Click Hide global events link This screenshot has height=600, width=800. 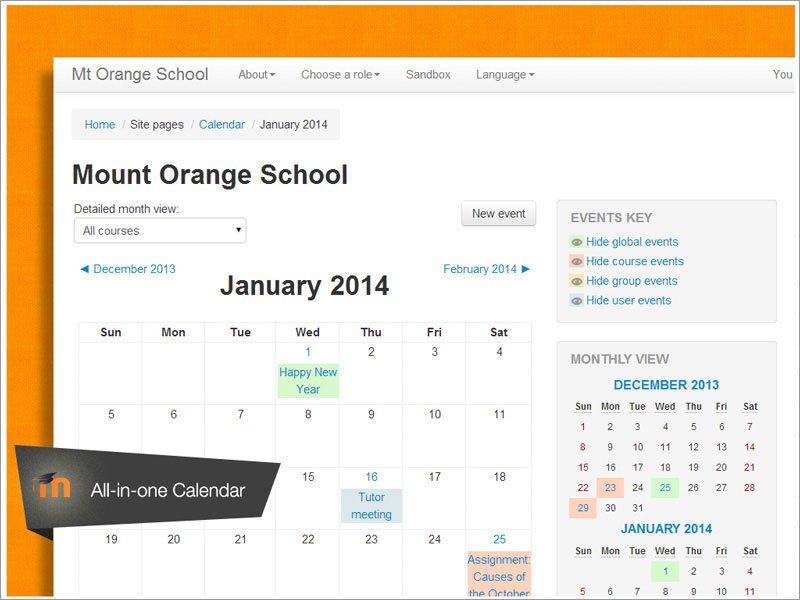tap(632, 242)
